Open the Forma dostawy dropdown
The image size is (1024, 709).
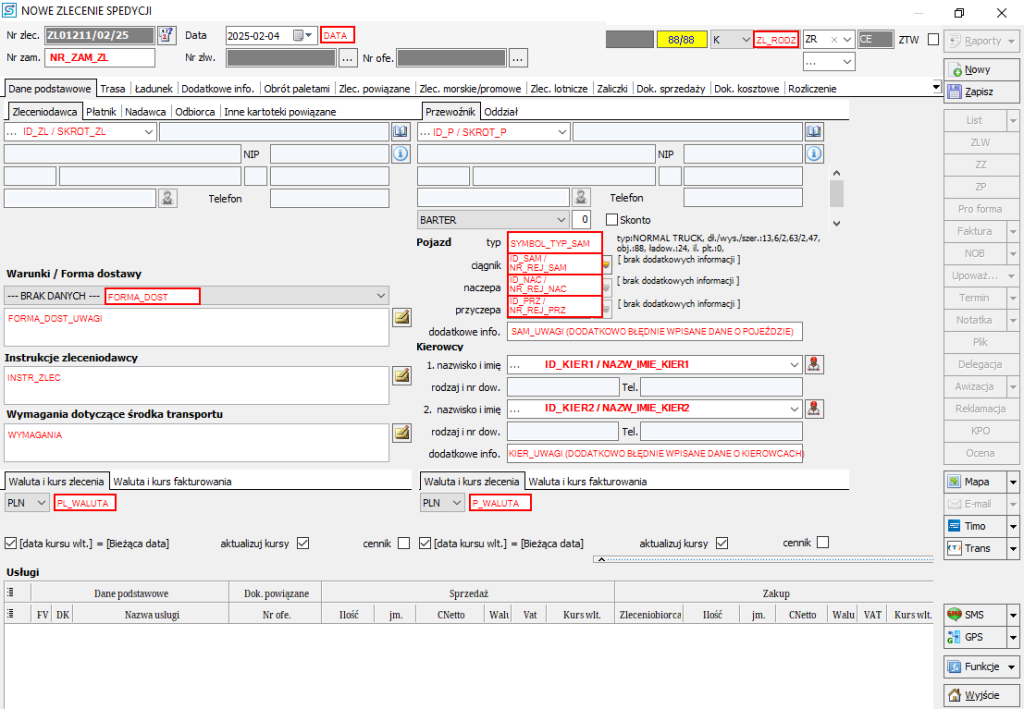(380, 296)
